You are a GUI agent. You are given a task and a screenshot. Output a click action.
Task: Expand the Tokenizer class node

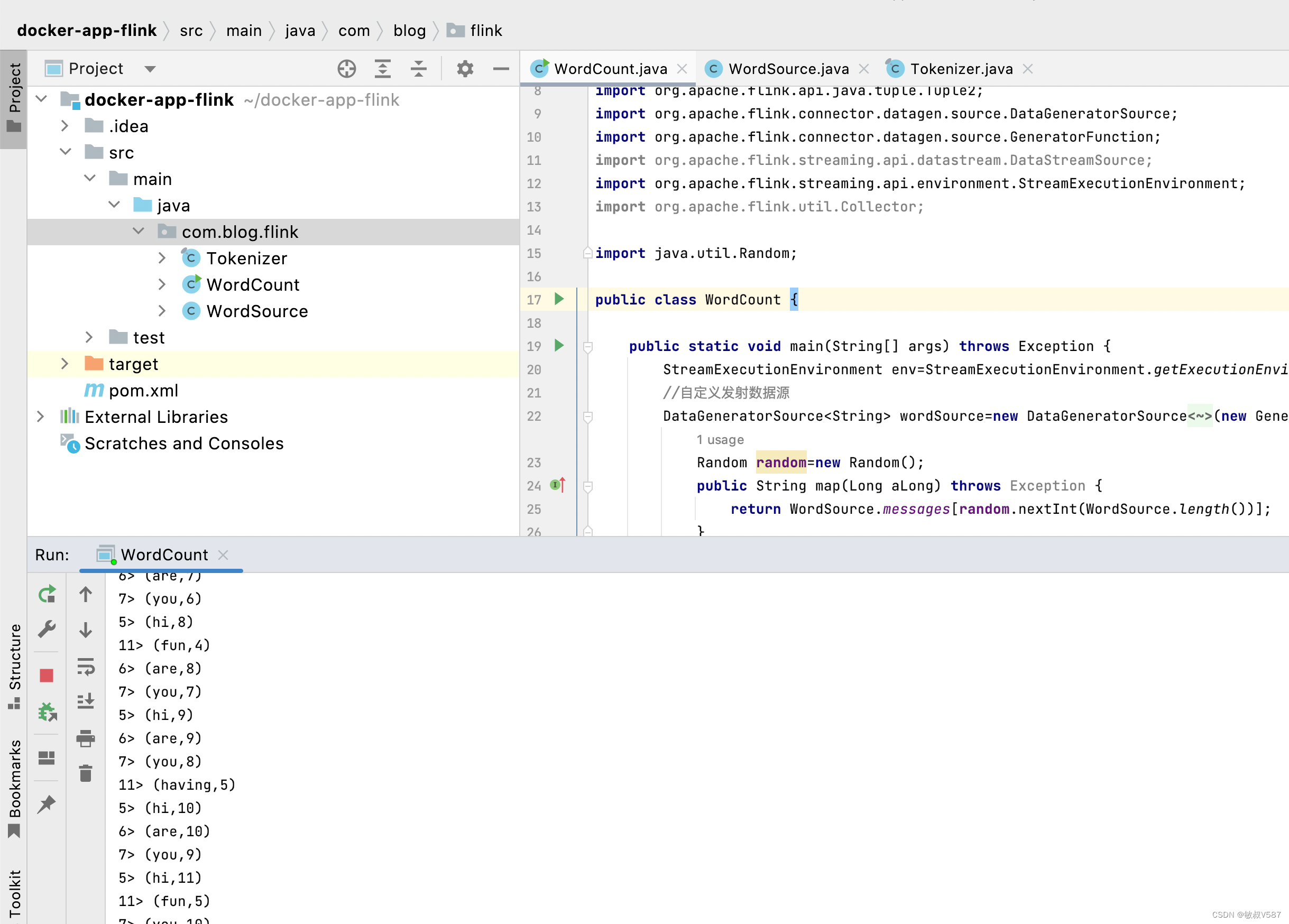[x=162, y=258]
